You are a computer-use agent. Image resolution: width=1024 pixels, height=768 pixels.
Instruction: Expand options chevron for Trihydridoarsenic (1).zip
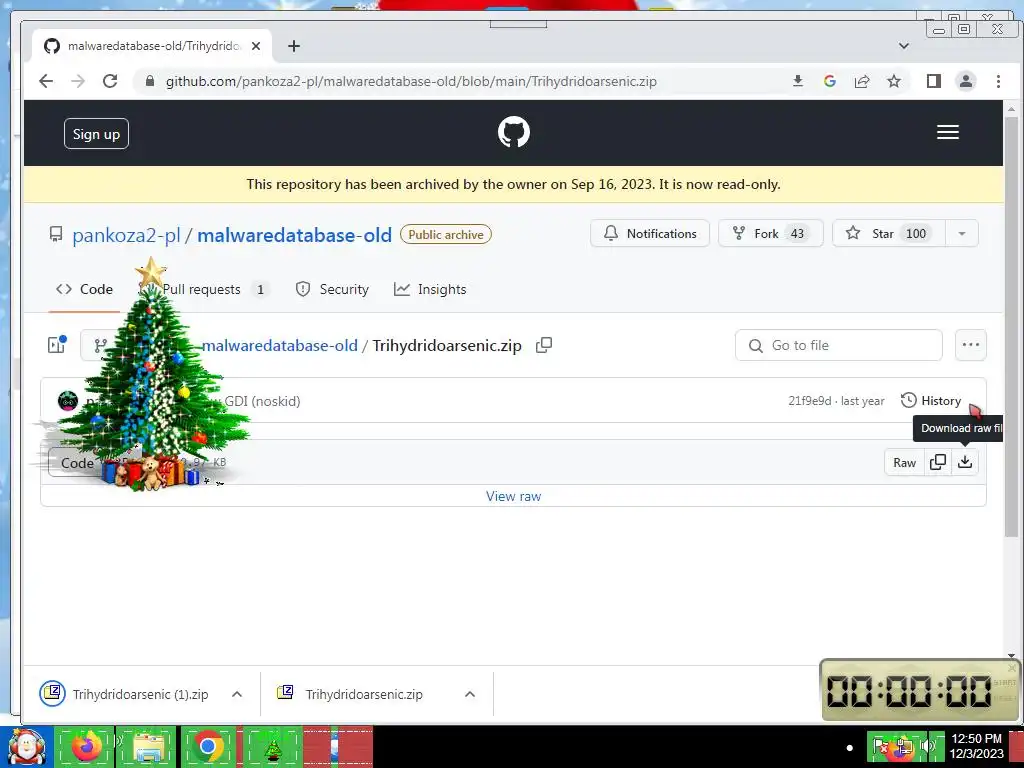click(237, 694)
